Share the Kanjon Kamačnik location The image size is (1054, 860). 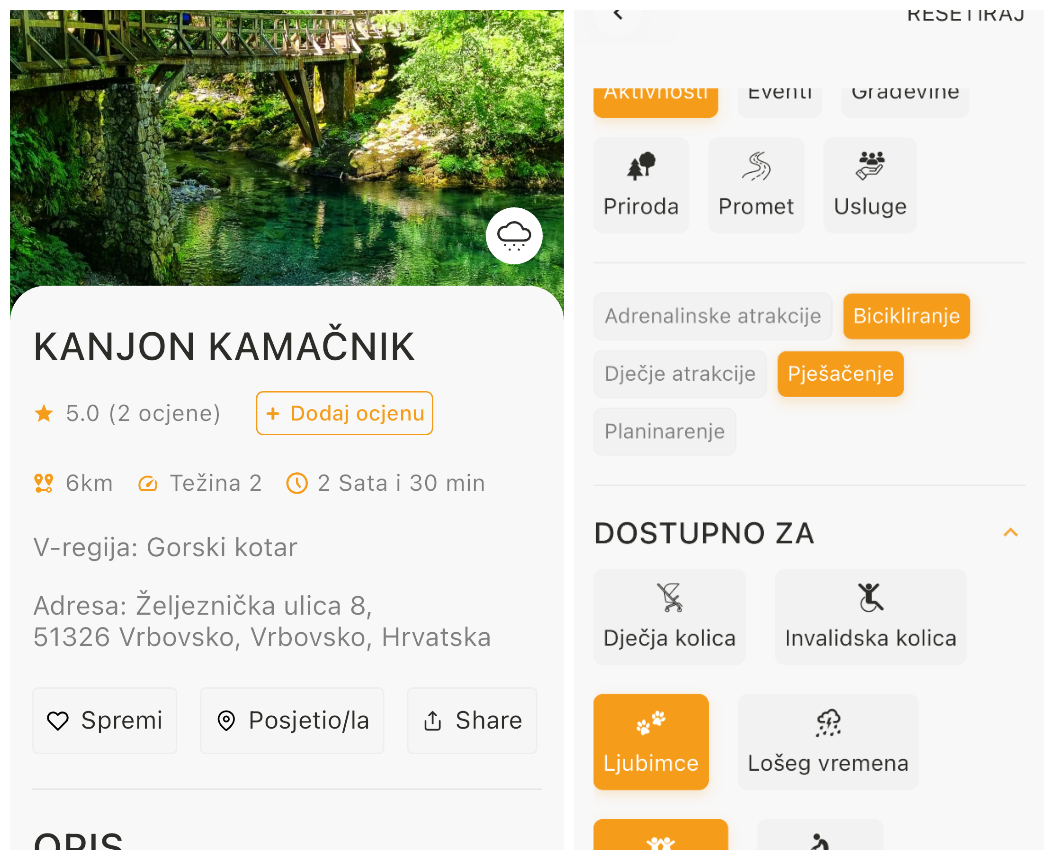coord(472,720)
